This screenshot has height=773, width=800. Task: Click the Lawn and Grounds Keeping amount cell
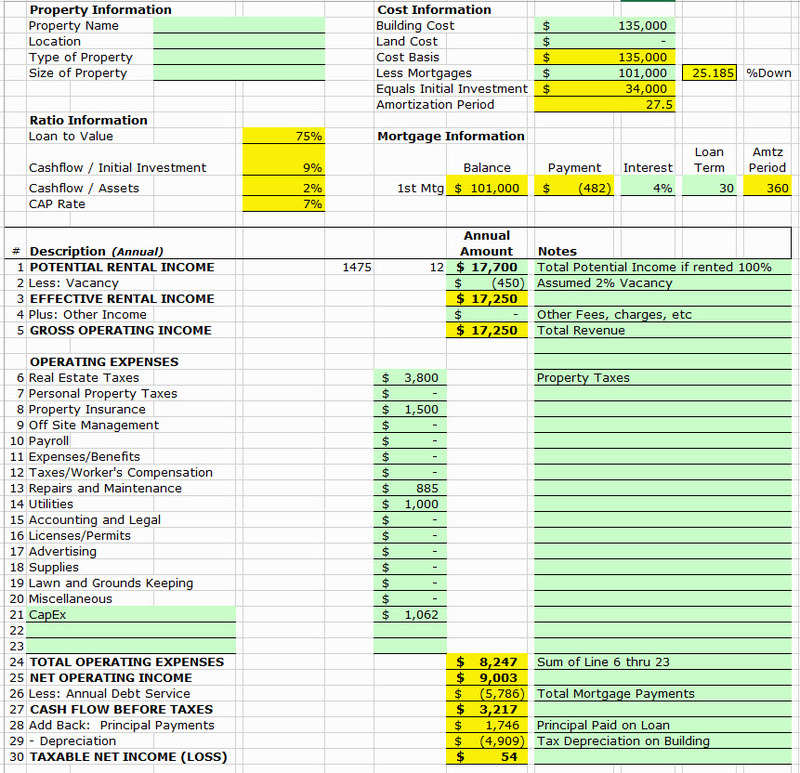pyautogui.click(x=410, y=583)
